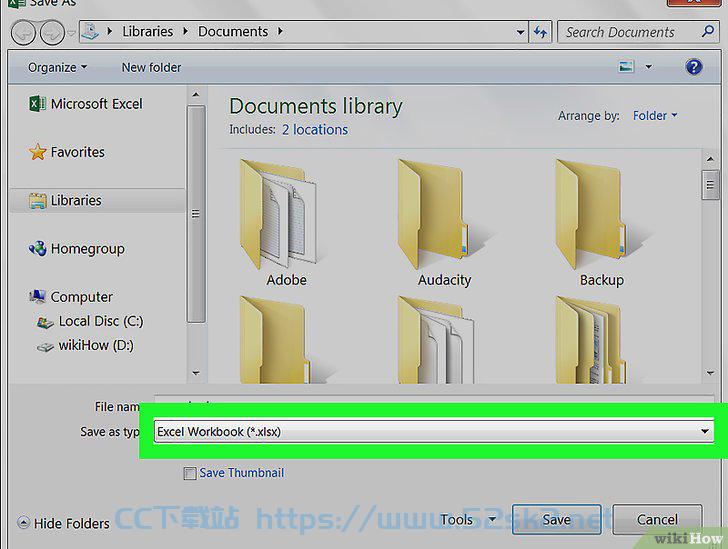This screenshot has height=549, width=728.
Task: Click the New folder button
Action: point(151,67)
